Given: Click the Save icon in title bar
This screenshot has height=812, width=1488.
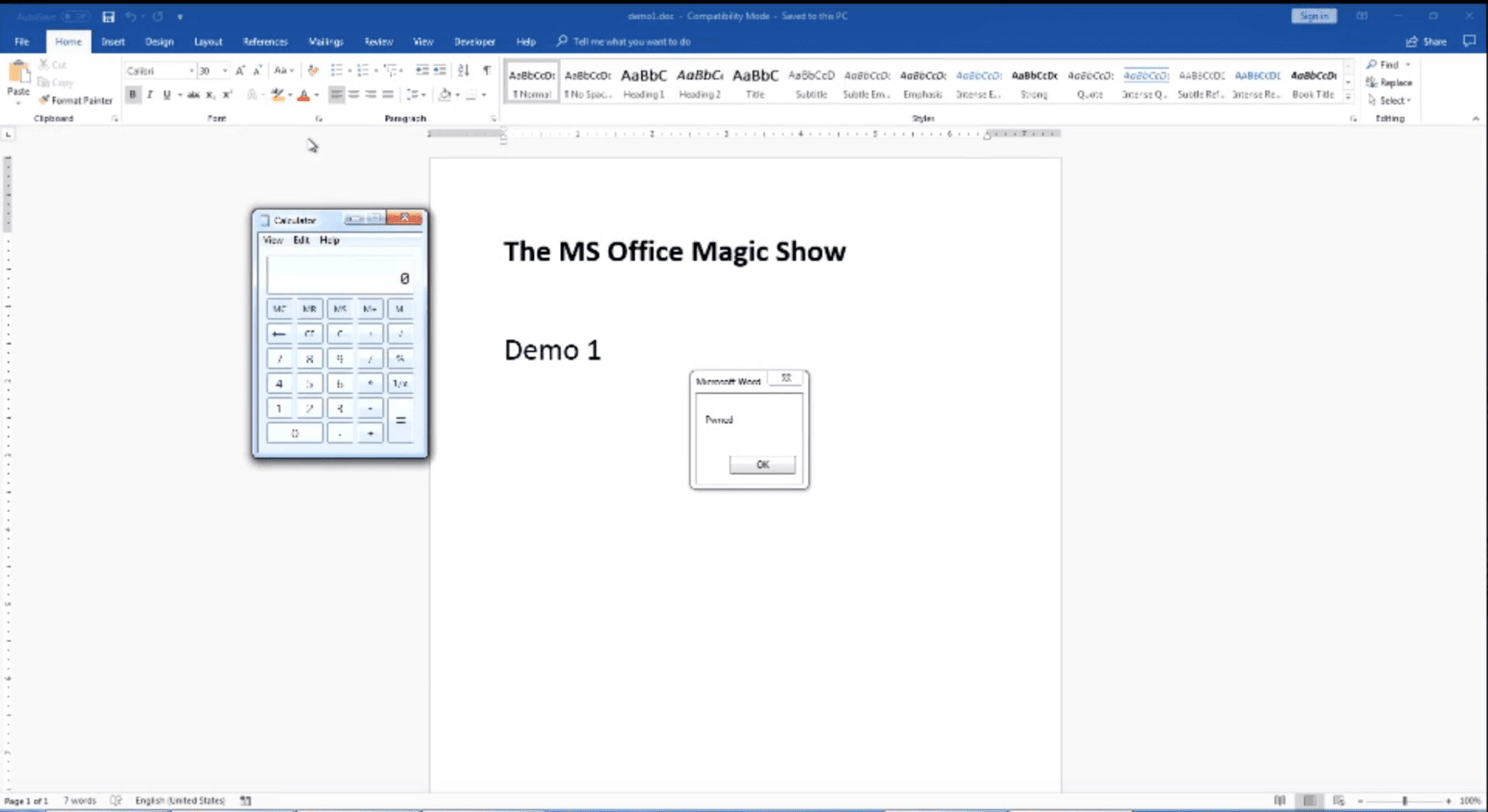Looking at the screenshot, I should click(108, 17).
